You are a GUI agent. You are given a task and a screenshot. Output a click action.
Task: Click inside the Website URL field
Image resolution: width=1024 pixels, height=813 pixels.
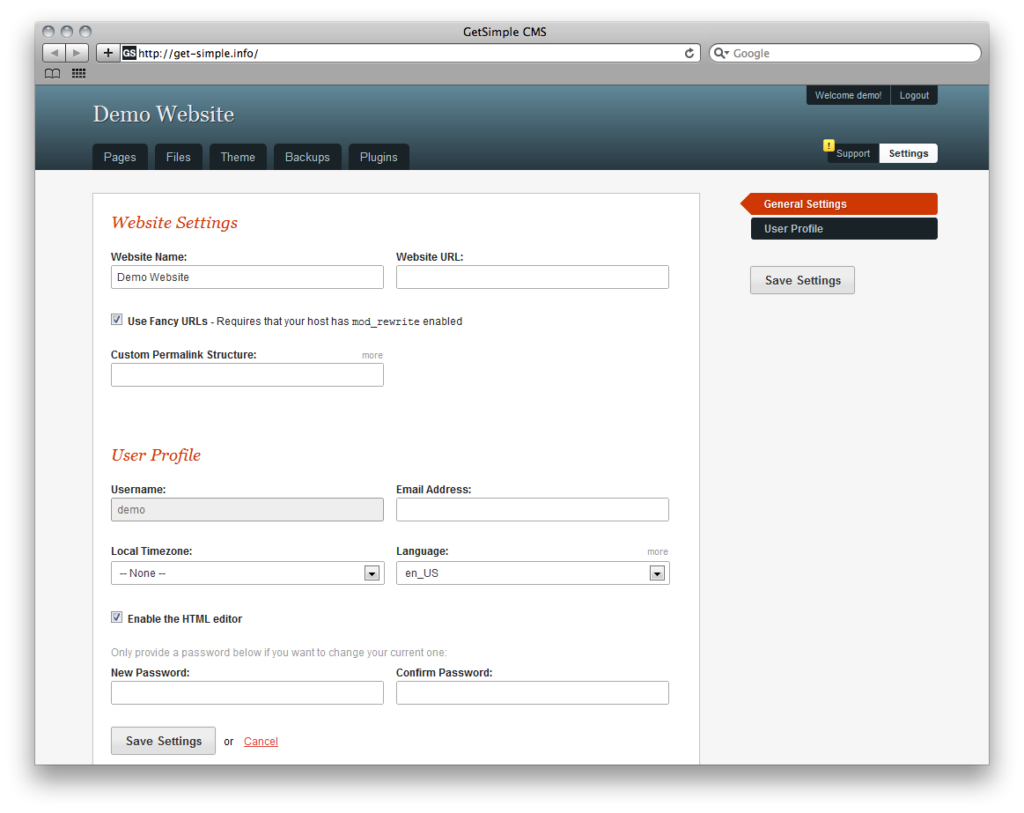532,277
